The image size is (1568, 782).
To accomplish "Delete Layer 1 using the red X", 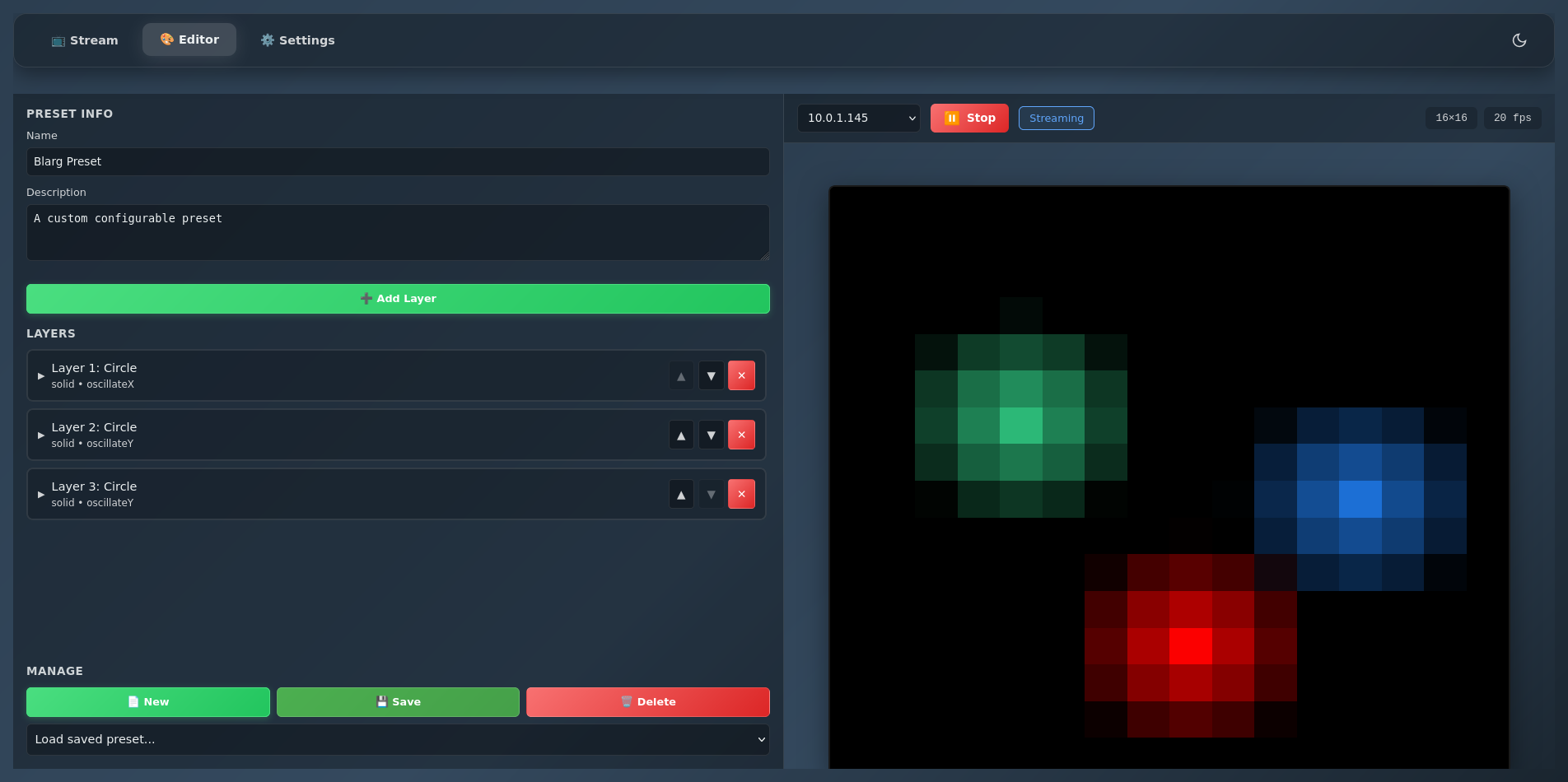I will pyautogui.click(x=741, y=376).
